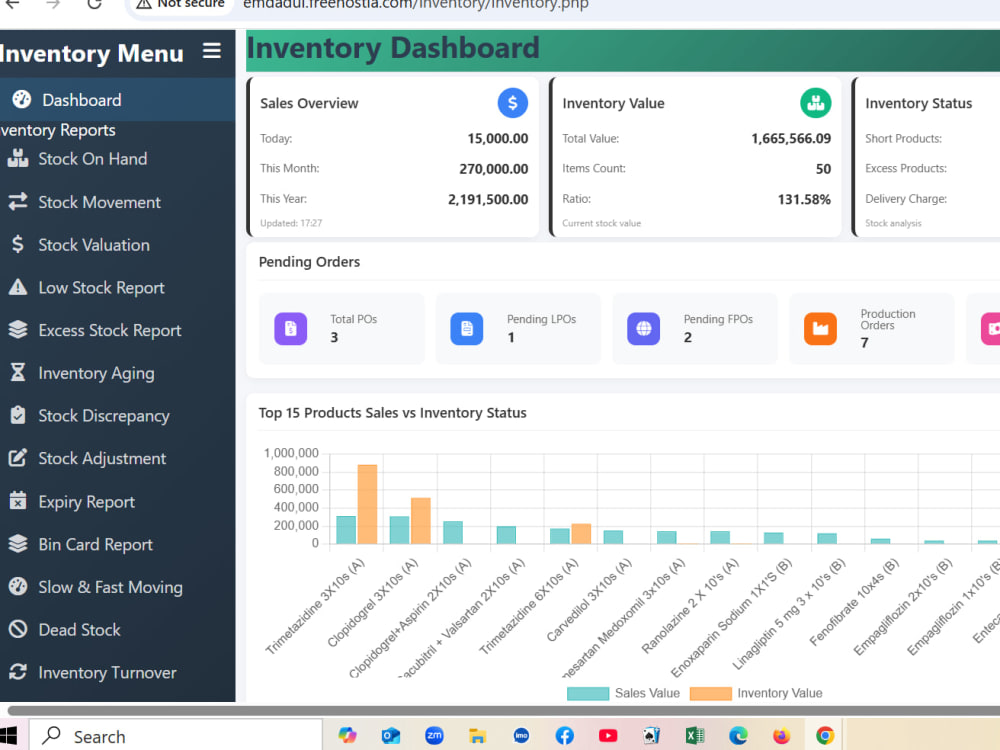
Task: Click the Stock Valuation dollar icon
Action: 18,244
